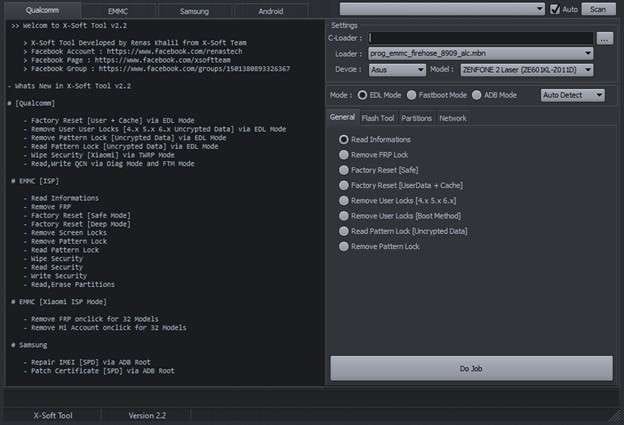This screenshot has width=624, height=425.
Task: Click the Facebook Account URL in log
Action: [174, 51]
